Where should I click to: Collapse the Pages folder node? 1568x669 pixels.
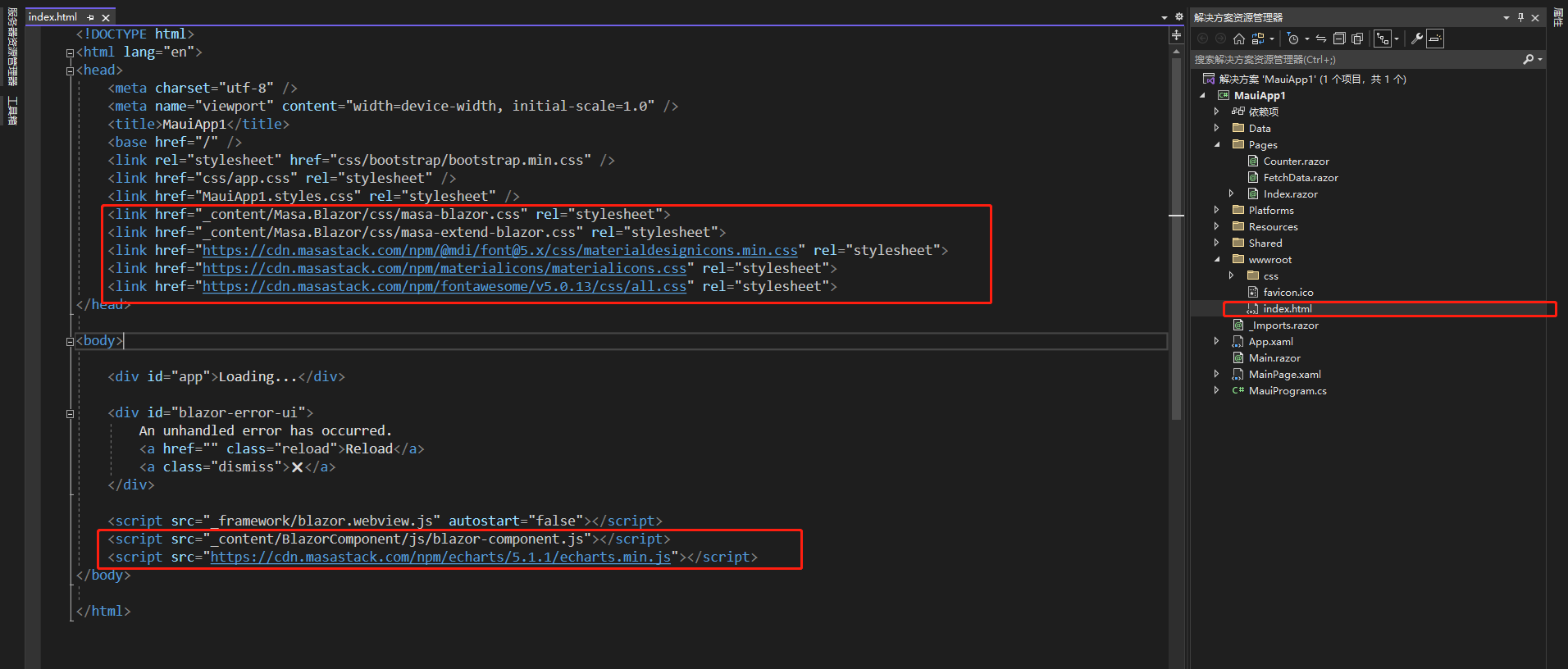[x=1216, y=144]
